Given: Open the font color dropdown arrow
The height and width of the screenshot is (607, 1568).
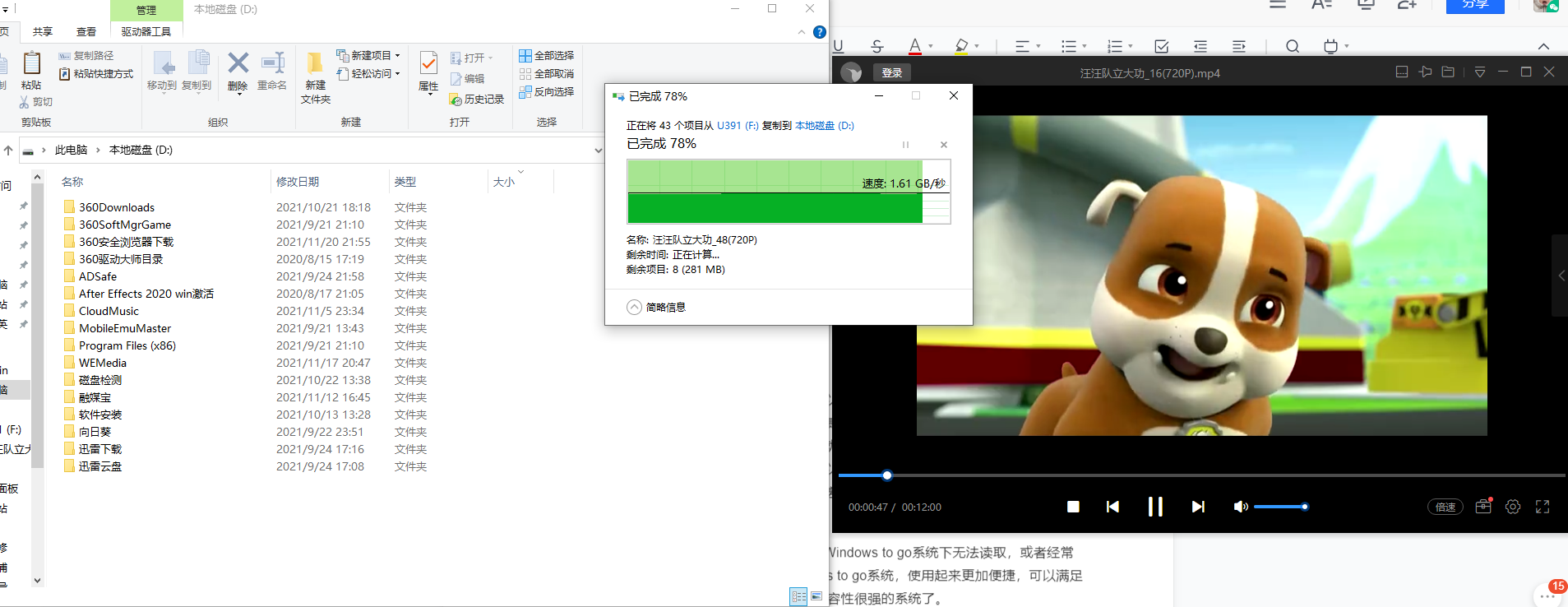Looking at the screenshot, I should pyautogui.click(x=931, y=47).
